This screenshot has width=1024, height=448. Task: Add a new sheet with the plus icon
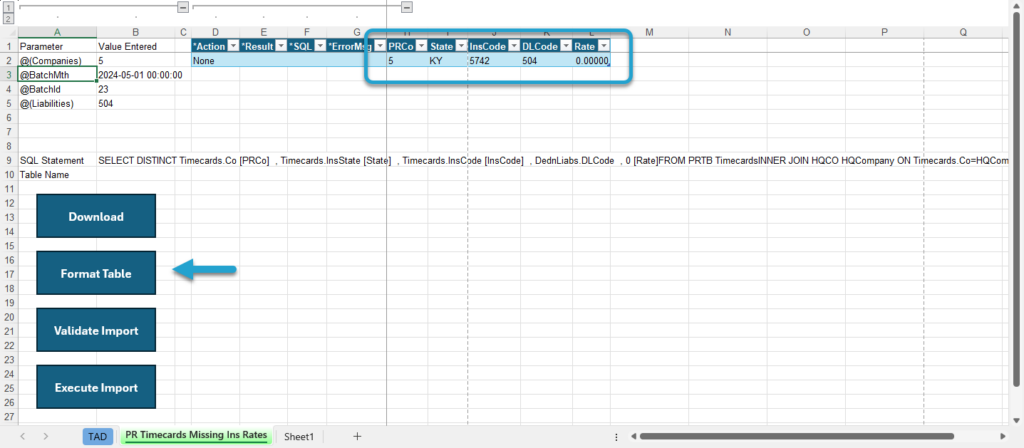357,436
